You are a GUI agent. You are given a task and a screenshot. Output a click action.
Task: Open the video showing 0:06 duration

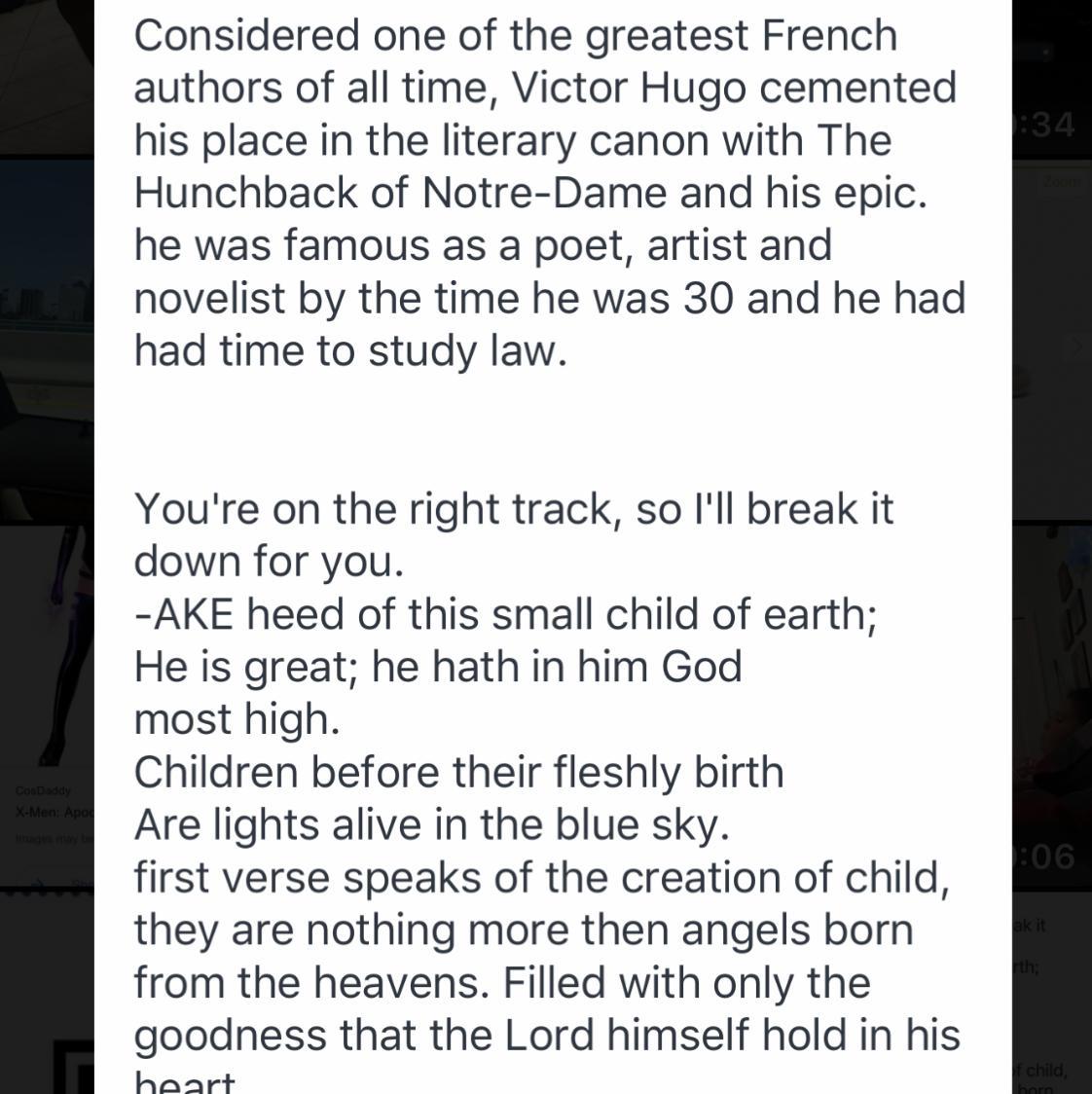click(1051, 705)
